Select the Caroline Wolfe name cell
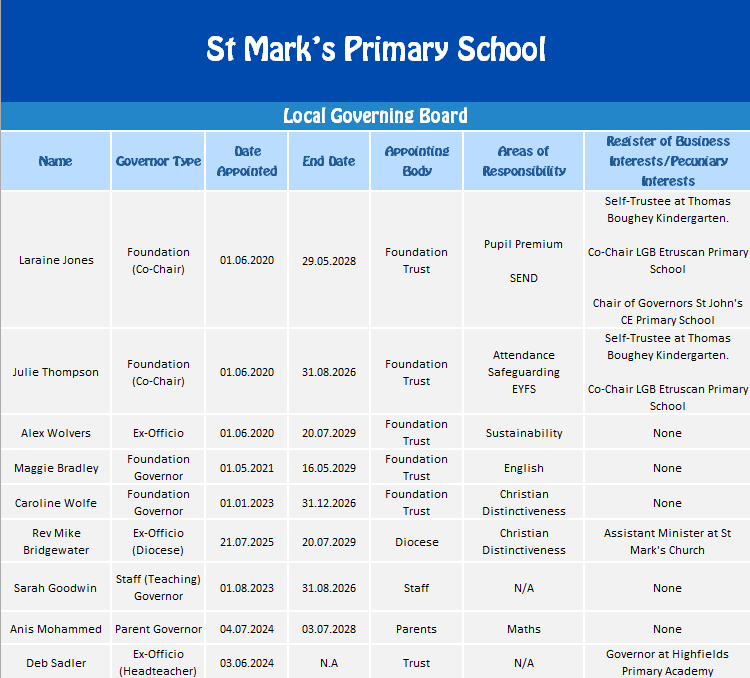 56,503
